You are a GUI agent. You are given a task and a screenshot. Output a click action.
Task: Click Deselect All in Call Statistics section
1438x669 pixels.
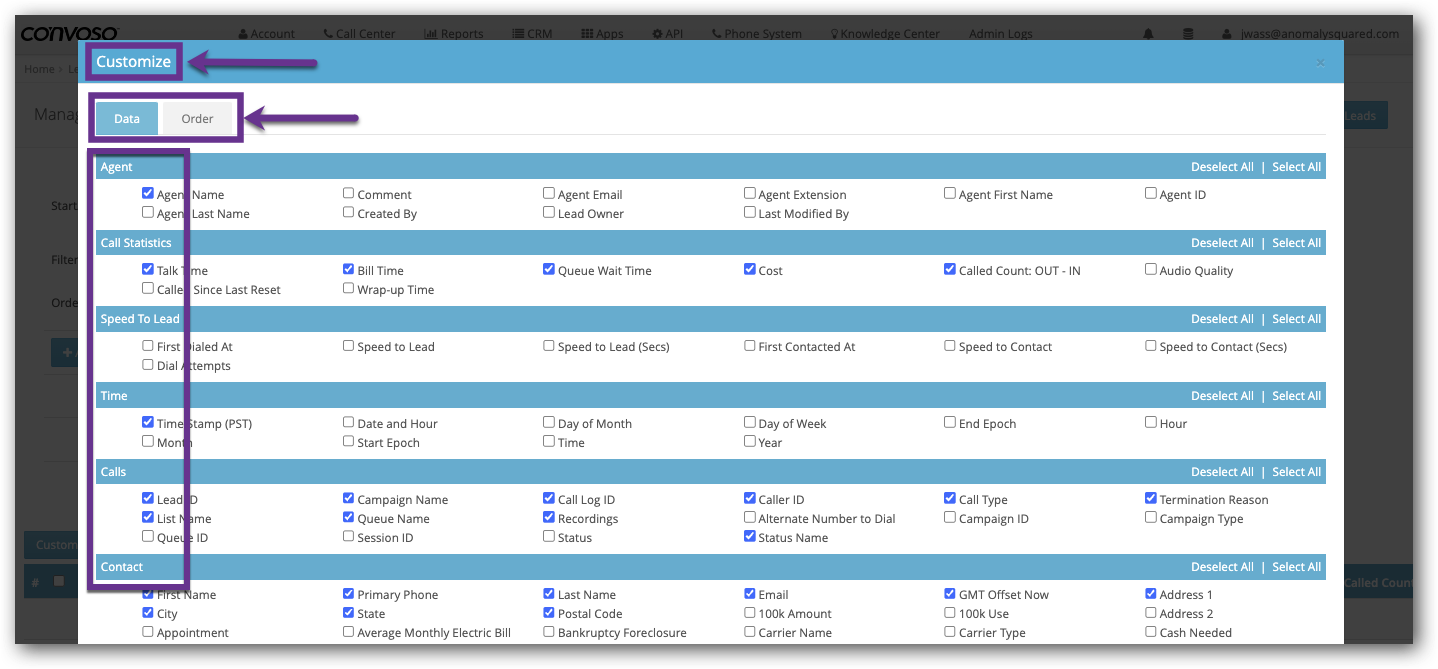(x=1222, y=243)
